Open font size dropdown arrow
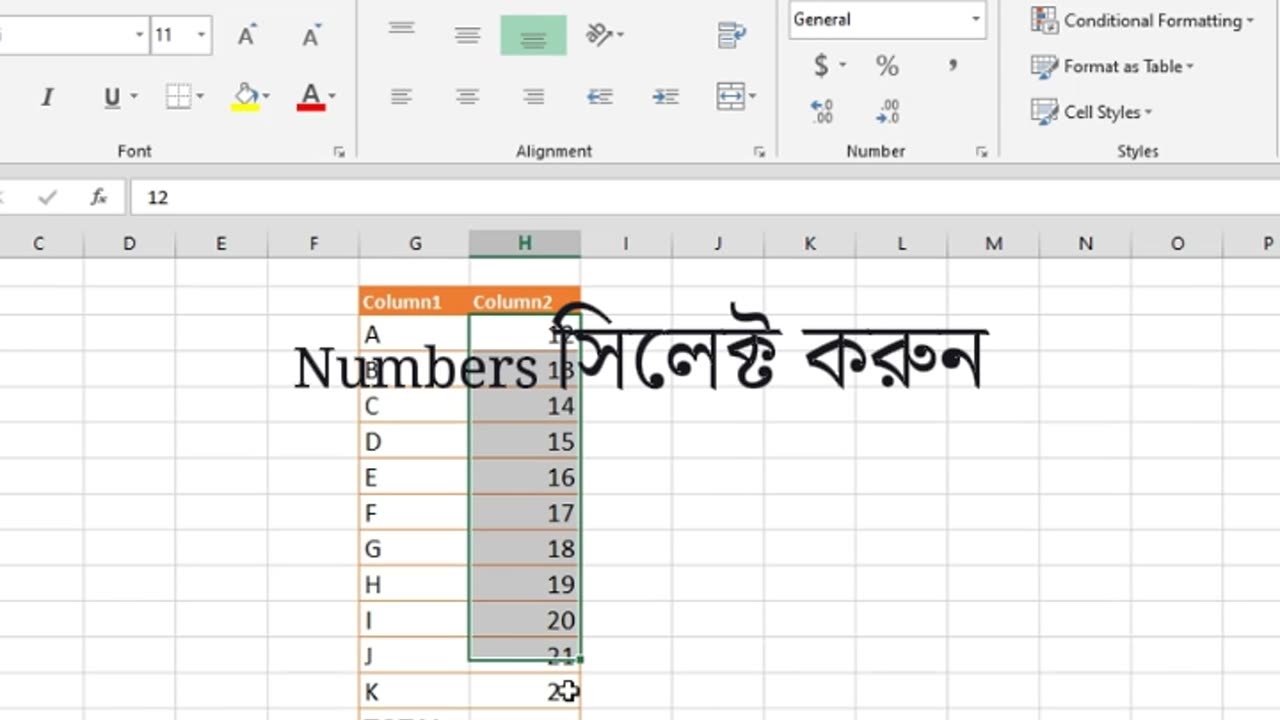This screenshot has height=720, width=1280. (201, 36)
